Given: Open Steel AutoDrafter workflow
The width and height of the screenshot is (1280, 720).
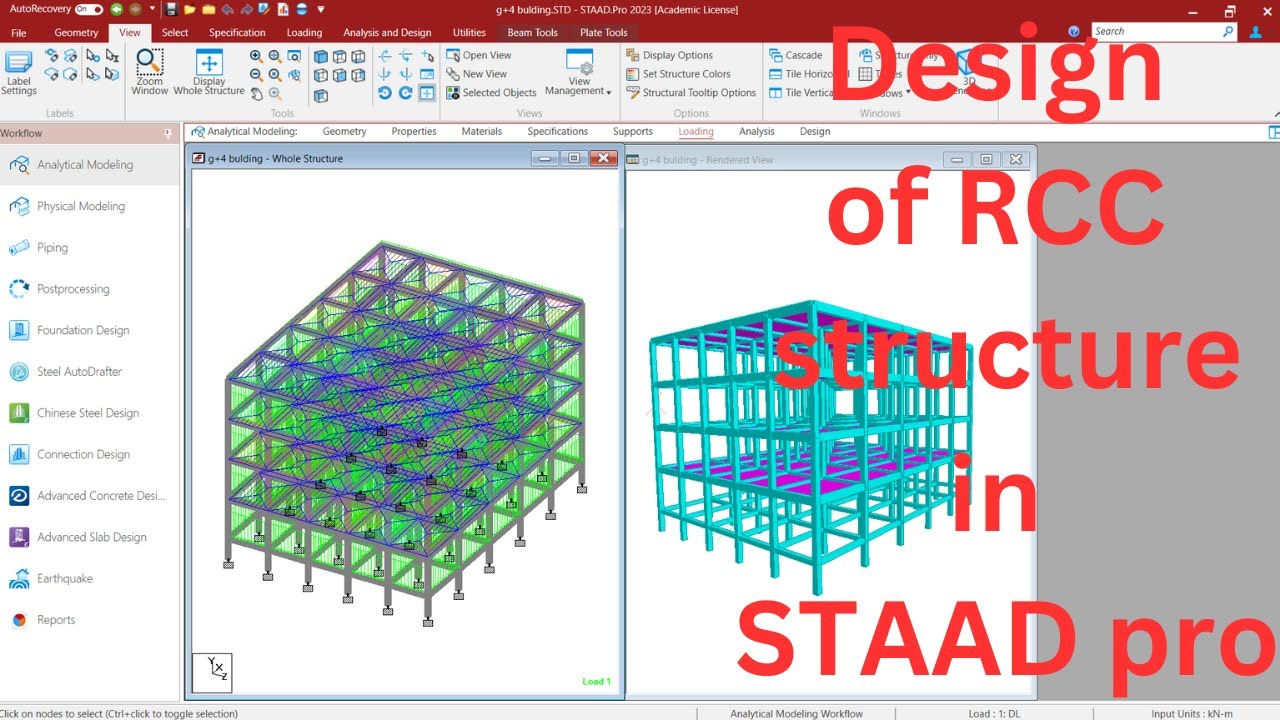Looking at the screenshot, I should (x=90, y=371).
